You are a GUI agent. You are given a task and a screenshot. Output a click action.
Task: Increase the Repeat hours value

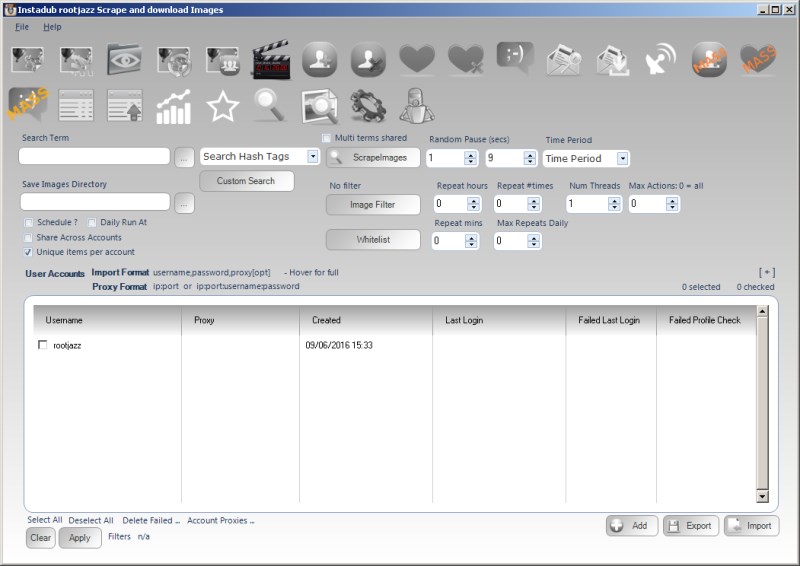[x=473, y=201]
